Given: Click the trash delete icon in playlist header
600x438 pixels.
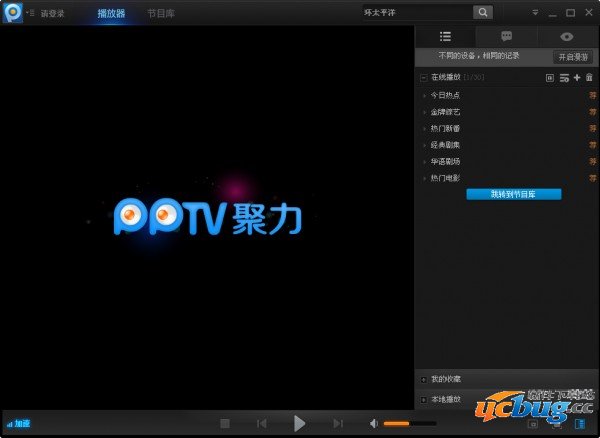Looking at the screenshot, I should click(589, 78).
